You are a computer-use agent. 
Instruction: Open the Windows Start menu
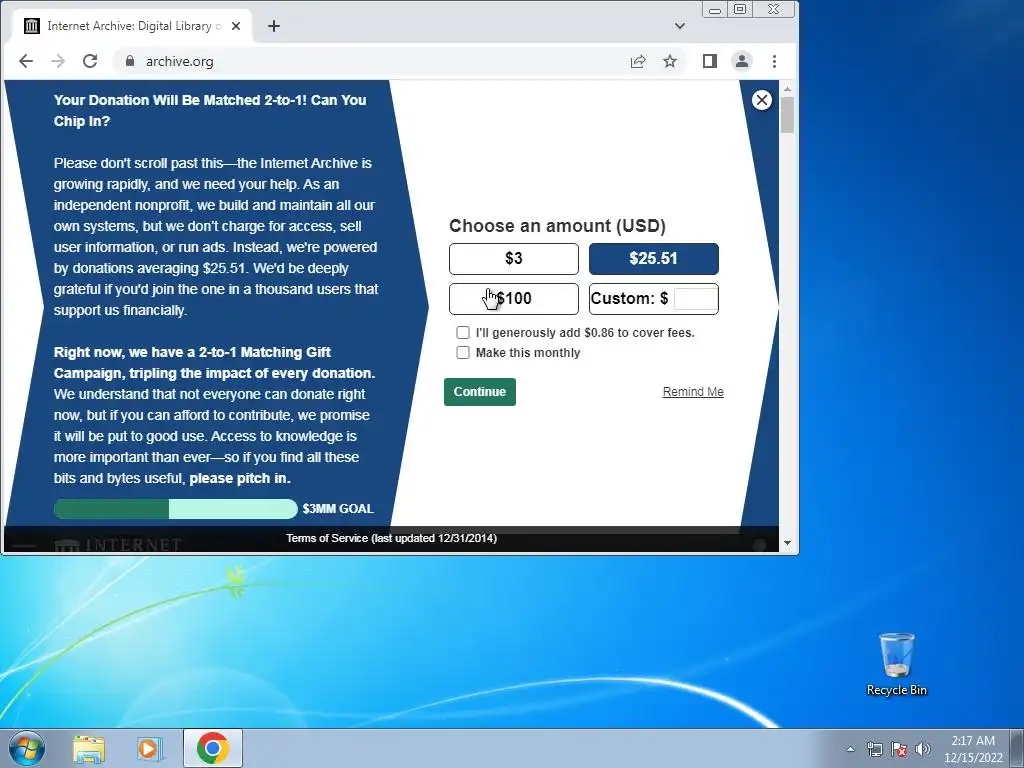pyautogui.click(x=27, y=748)
